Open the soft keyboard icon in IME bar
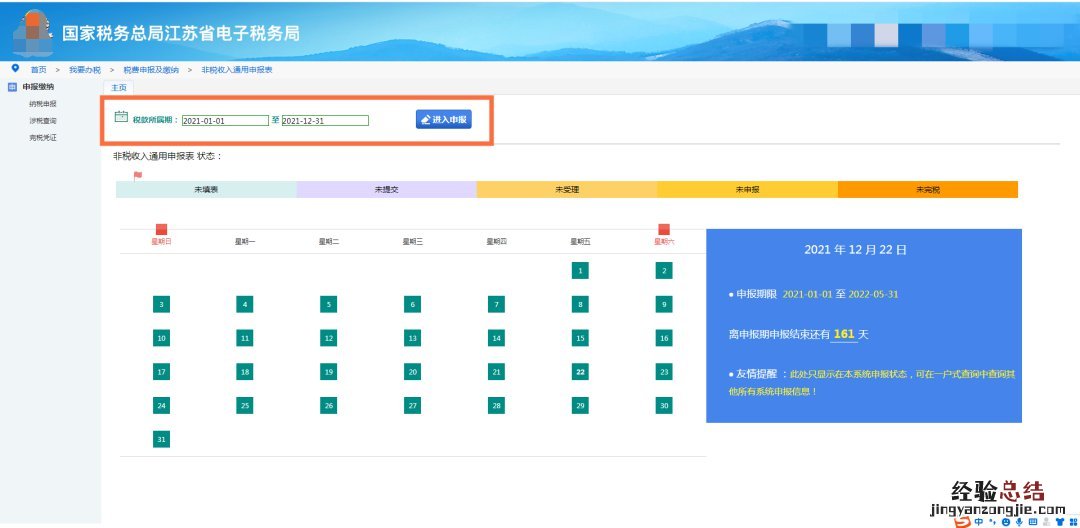Screen dimensions: 1080x528 point(1033,521)
